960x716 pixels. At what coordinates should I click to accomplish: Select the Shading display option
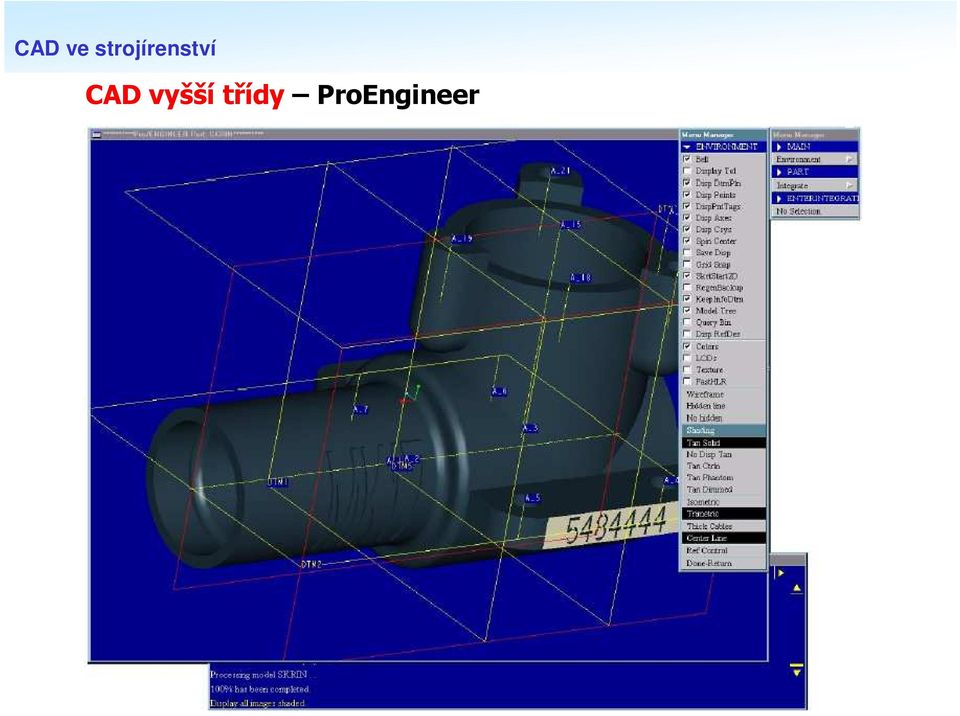(x=723, y=431)
